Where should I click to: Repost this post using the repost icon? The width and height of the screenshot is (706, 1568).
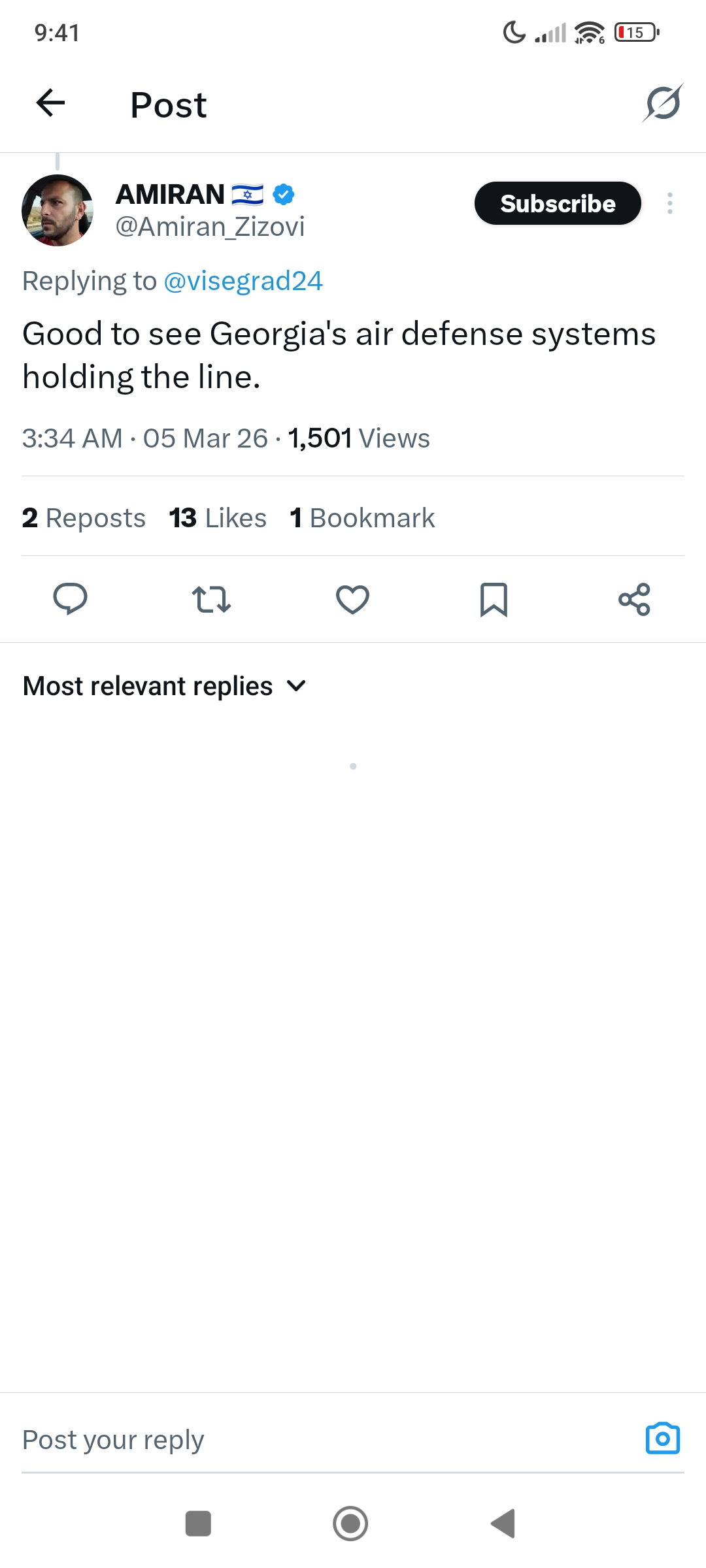[x=211, y=600]
